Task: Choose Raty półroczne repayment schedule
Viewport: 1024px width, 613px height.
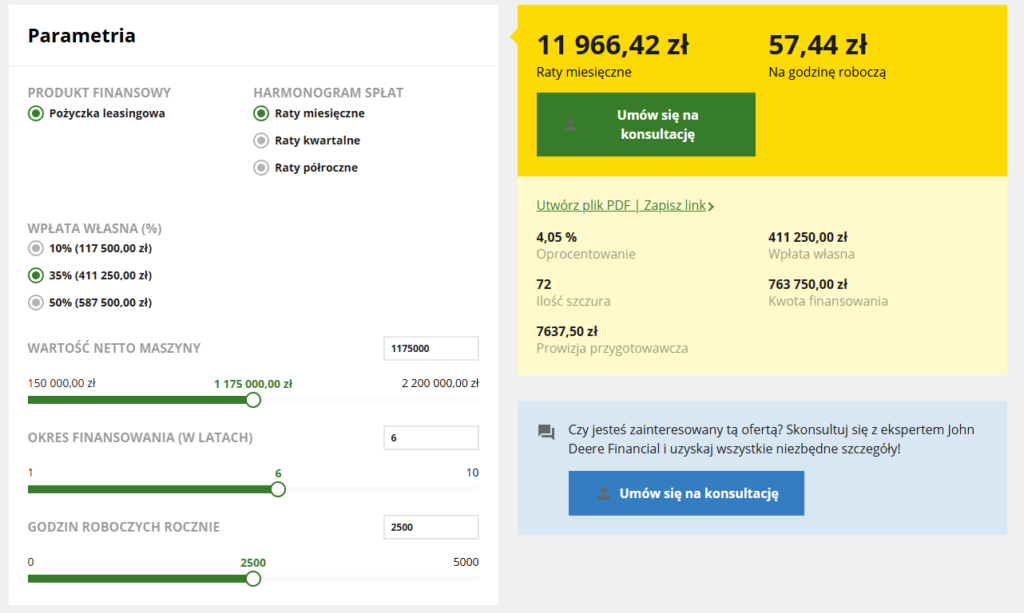Action: [x=261, y=168]
